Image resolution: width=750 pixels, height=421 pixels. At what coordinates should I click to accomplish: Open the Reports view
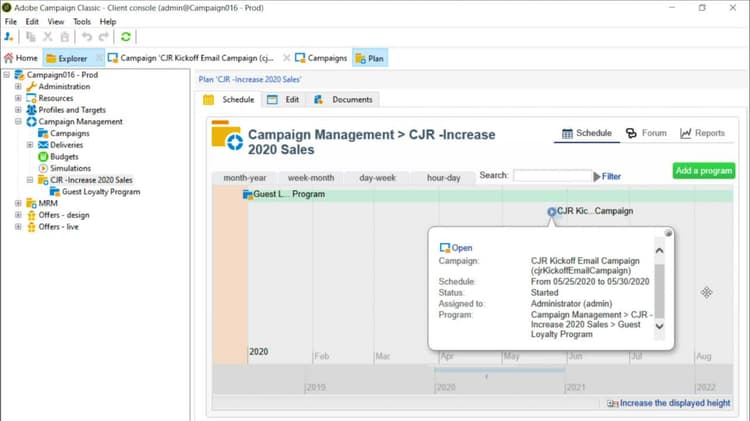(702, 133)
